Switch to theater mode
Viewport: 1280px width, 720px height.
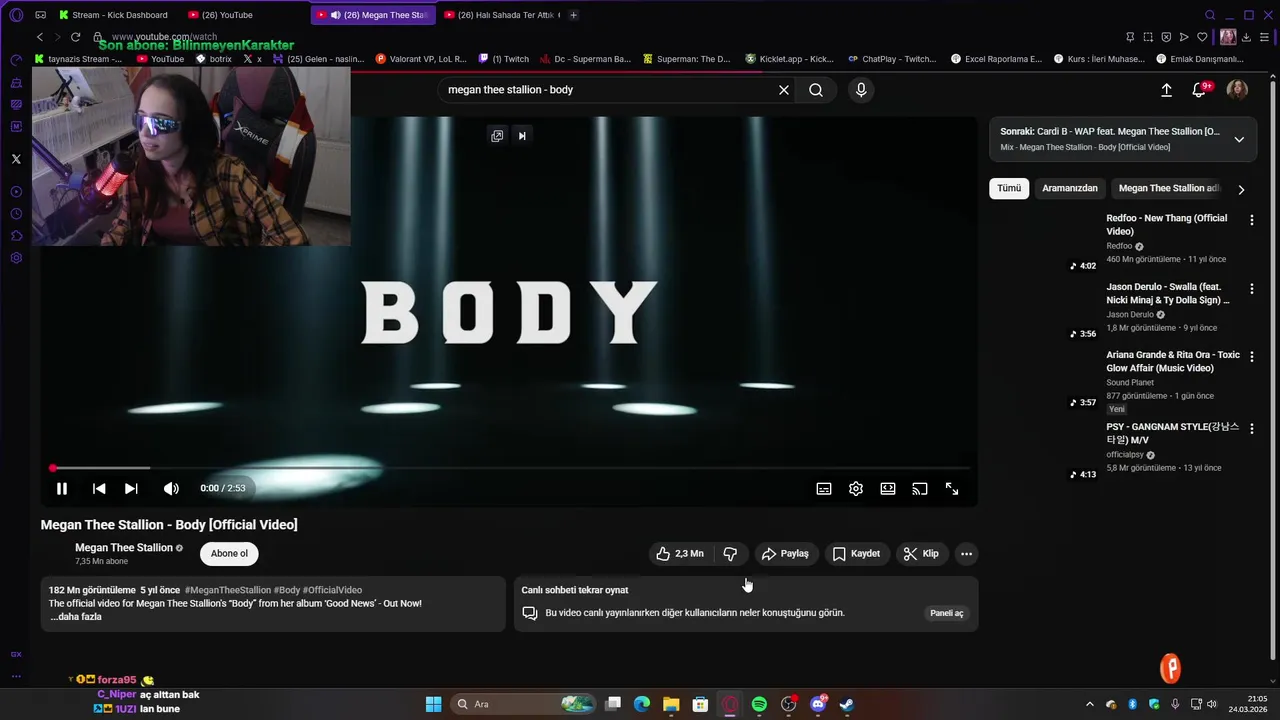tap(888, 489)
